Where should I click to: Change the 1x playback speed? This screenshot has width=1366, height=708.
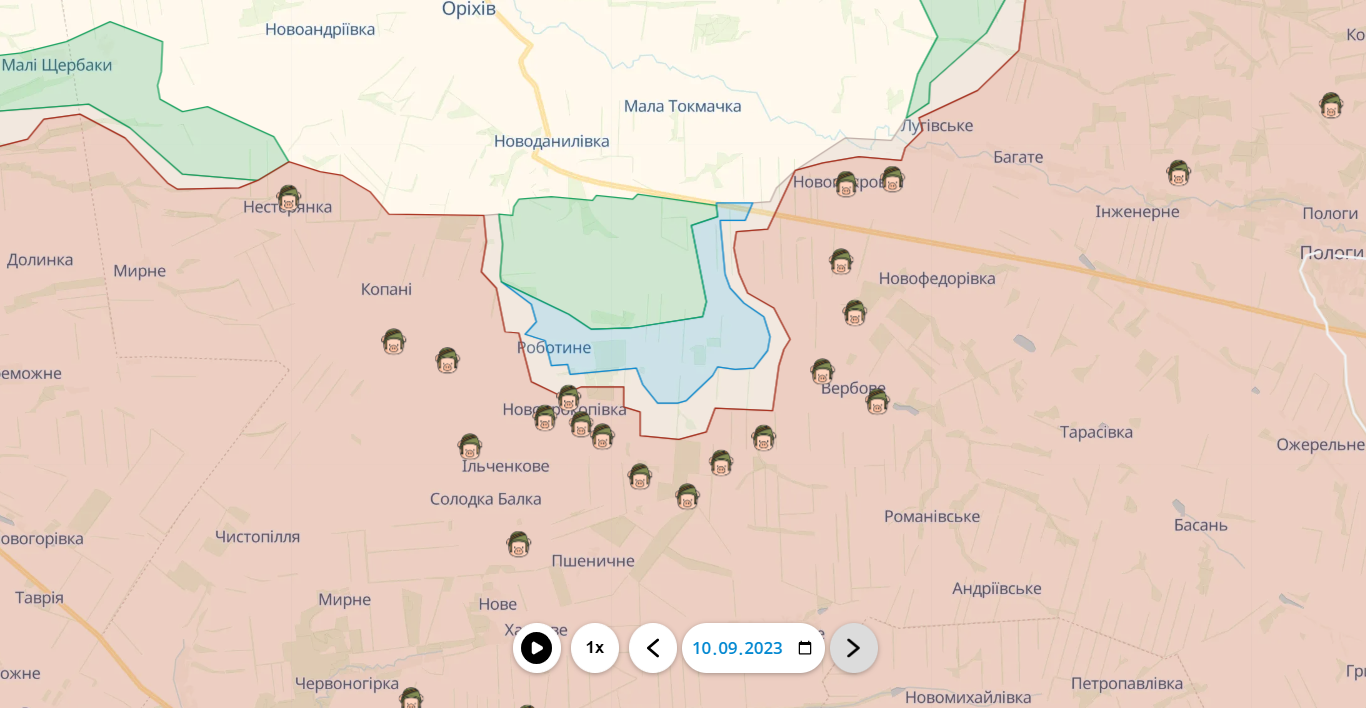[x=595, y=648]
